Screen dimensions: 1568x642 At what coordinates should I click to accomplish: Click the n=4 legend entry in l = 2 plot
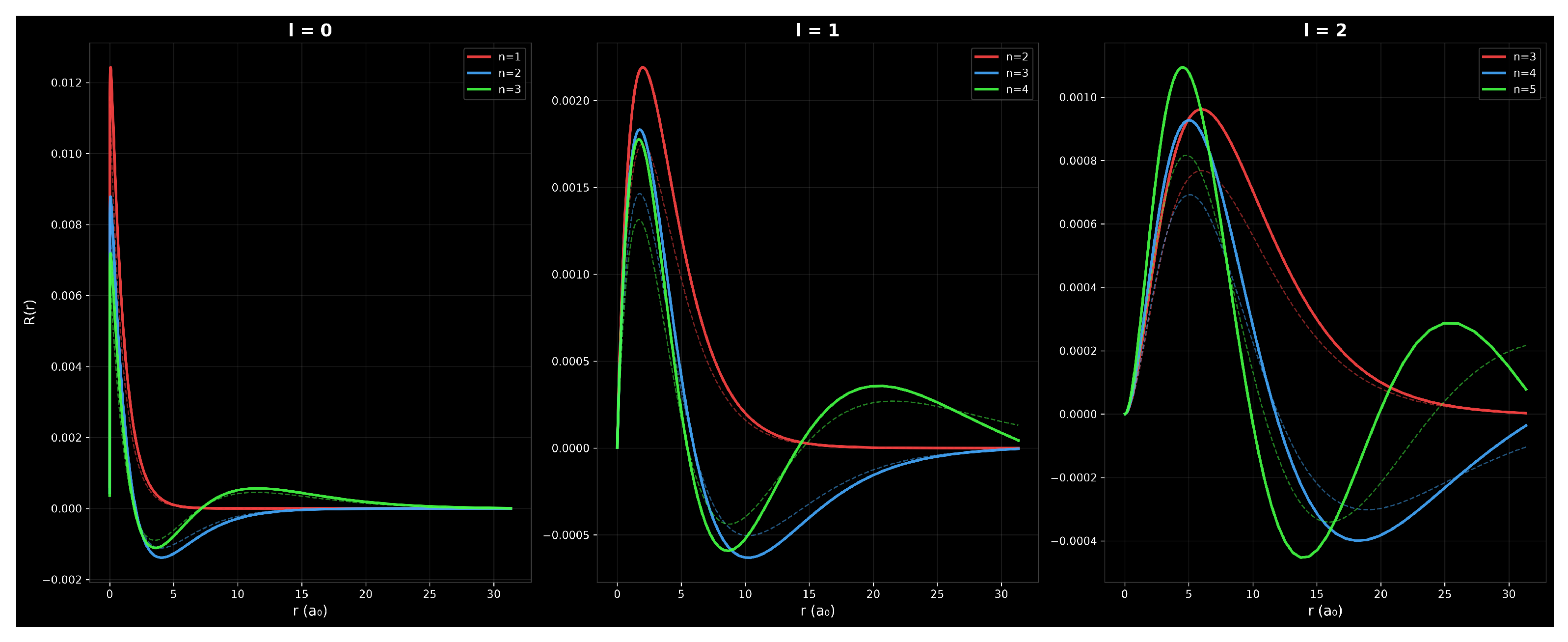pos(1509,73)
